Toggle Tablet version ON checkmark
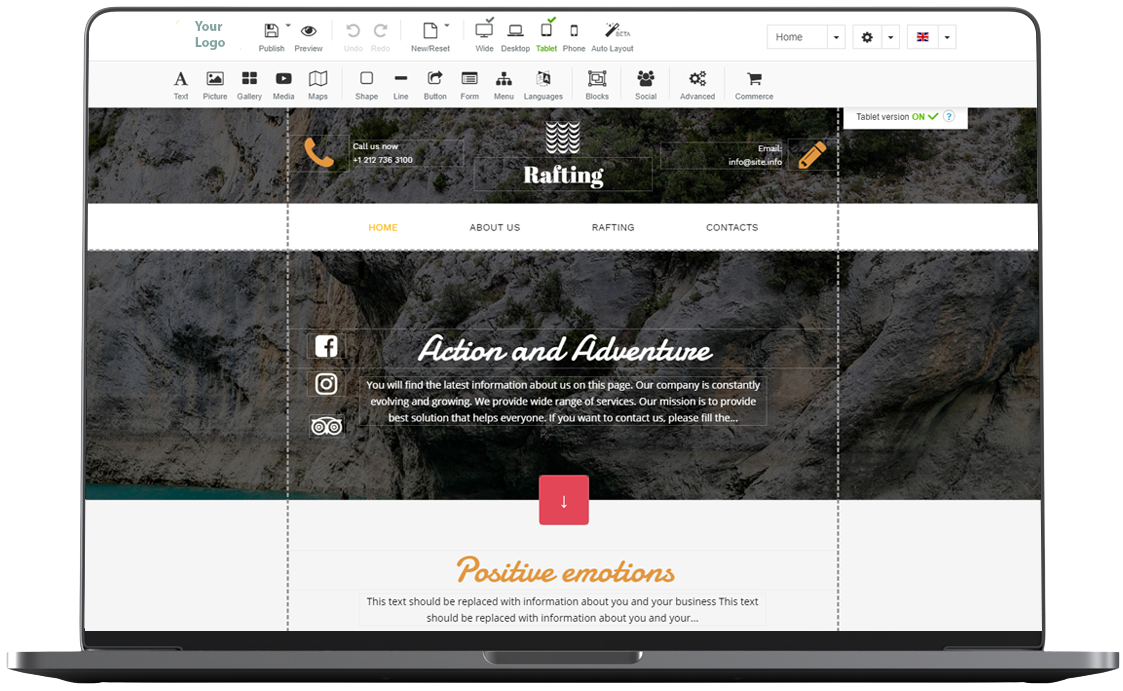 932,117
